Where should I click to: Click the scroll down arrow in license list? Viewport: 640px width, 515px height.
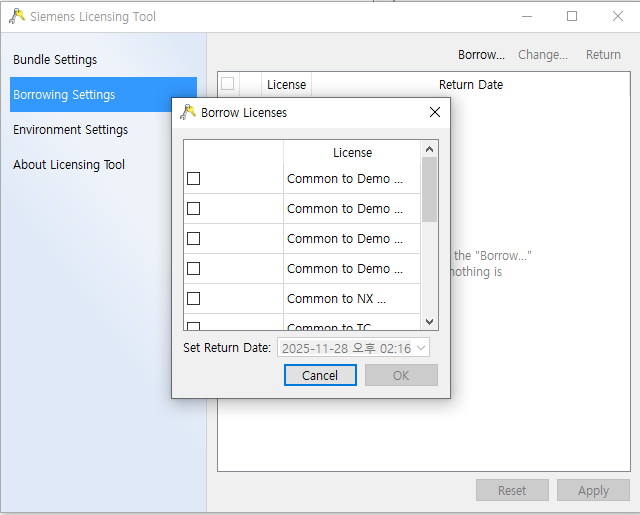tap(429, 322)
